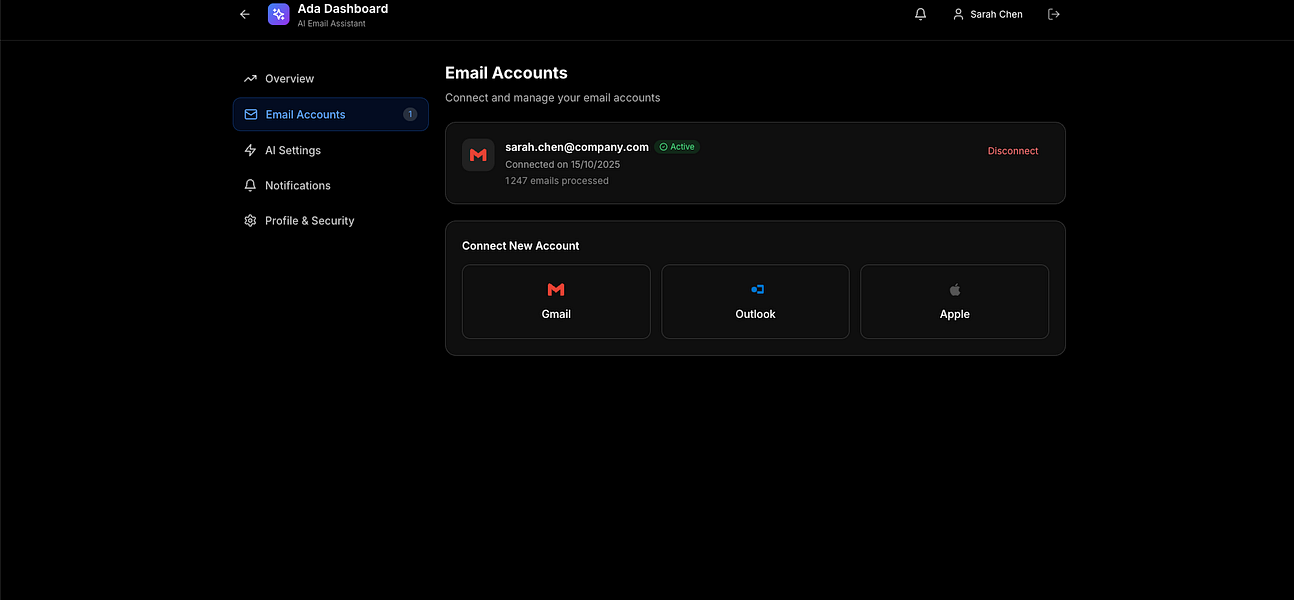
Task: Click Connect and manage your email accounts text
Action: coord(553,98)
